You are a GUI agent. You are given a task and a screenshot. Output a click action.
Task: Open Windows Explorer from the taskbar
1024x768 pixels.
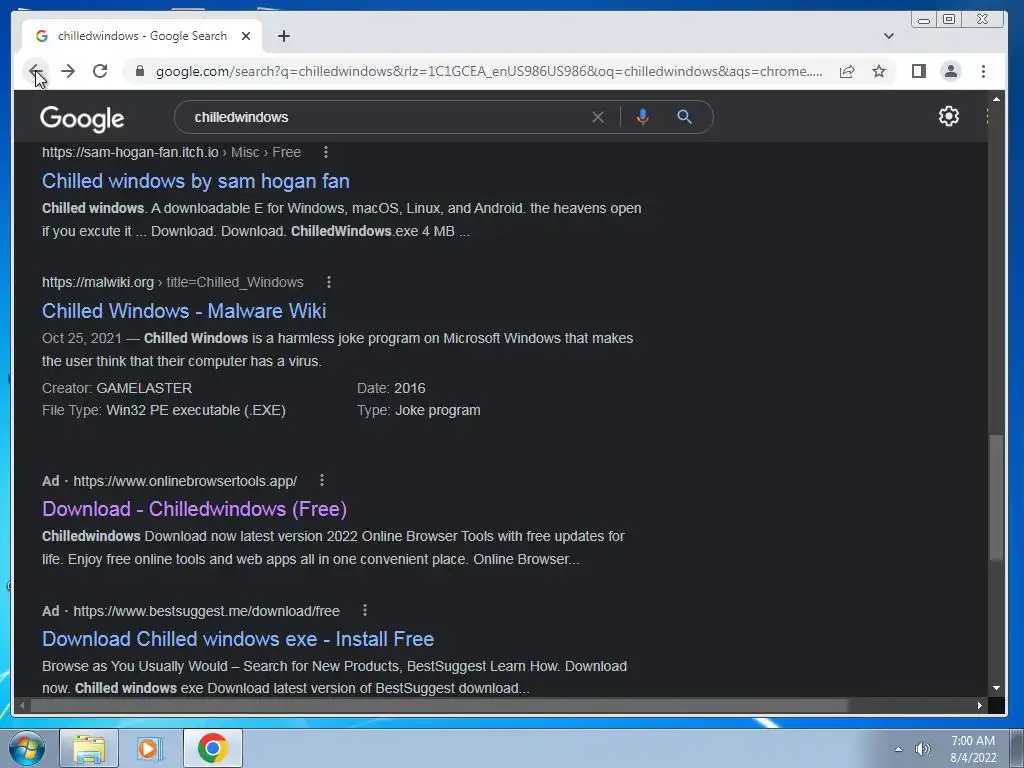tap(89, 748)
